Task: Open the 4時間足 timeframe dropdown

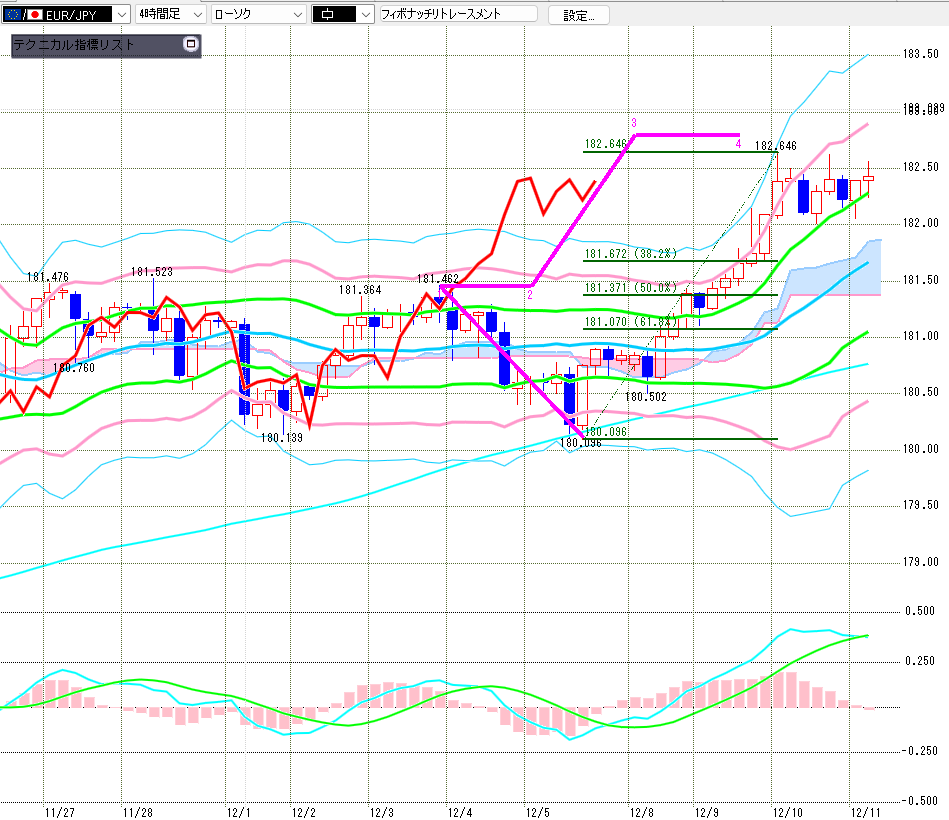Action: tap(196, 14)
